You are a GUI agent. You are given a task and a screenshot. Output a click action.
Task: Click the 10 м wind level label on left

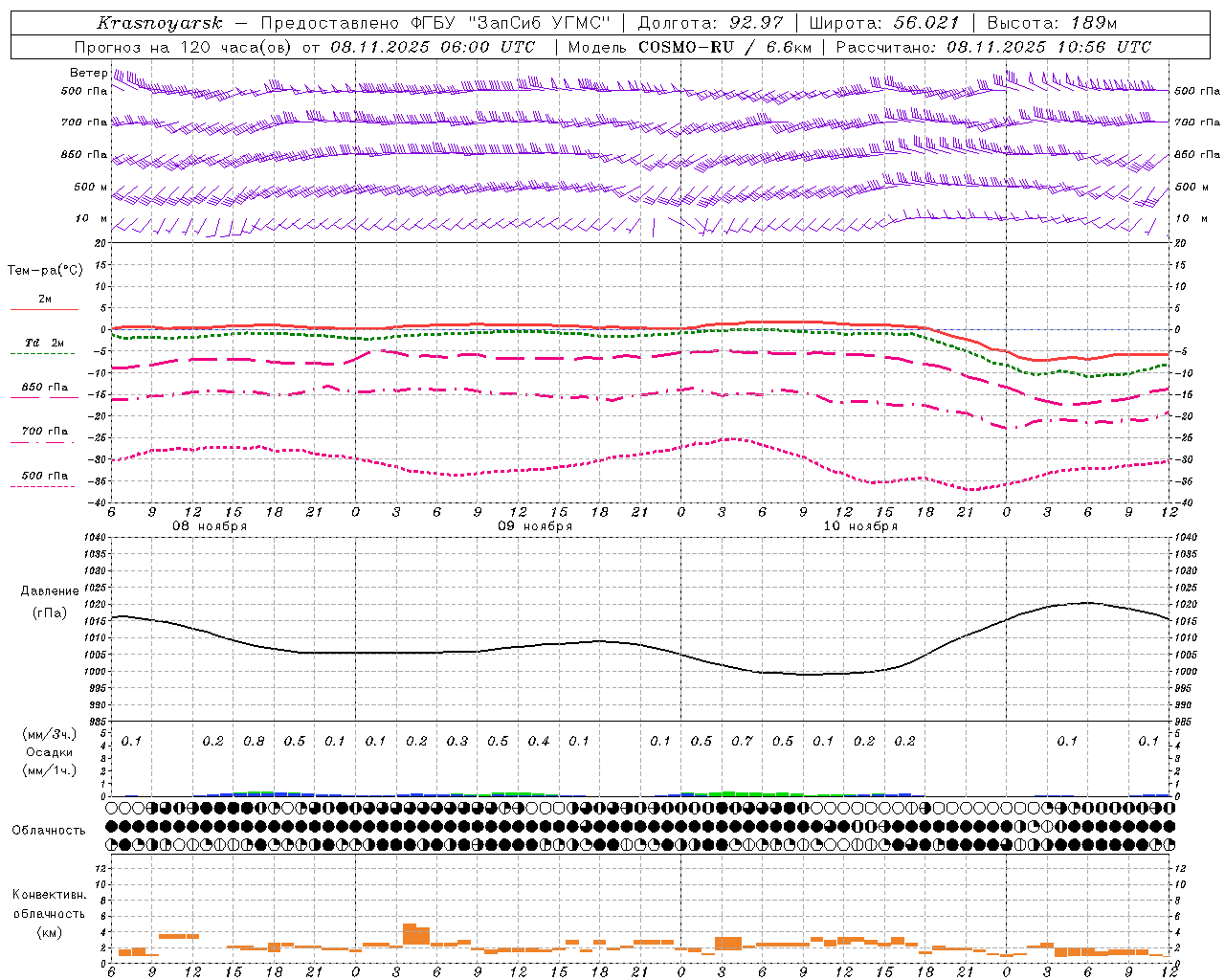click(91, 219)
